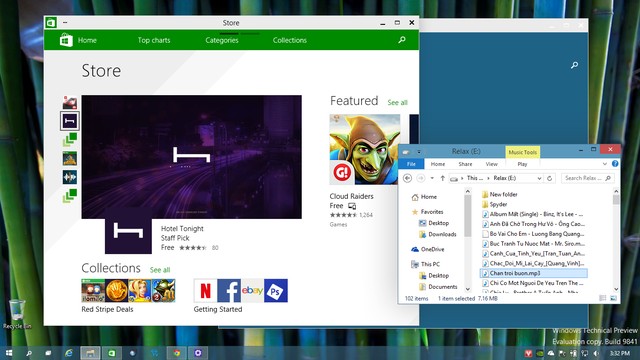This screenshot has width=640, height=360.
Task: Open Top charts in Store
Action: [x=154, y=40]
